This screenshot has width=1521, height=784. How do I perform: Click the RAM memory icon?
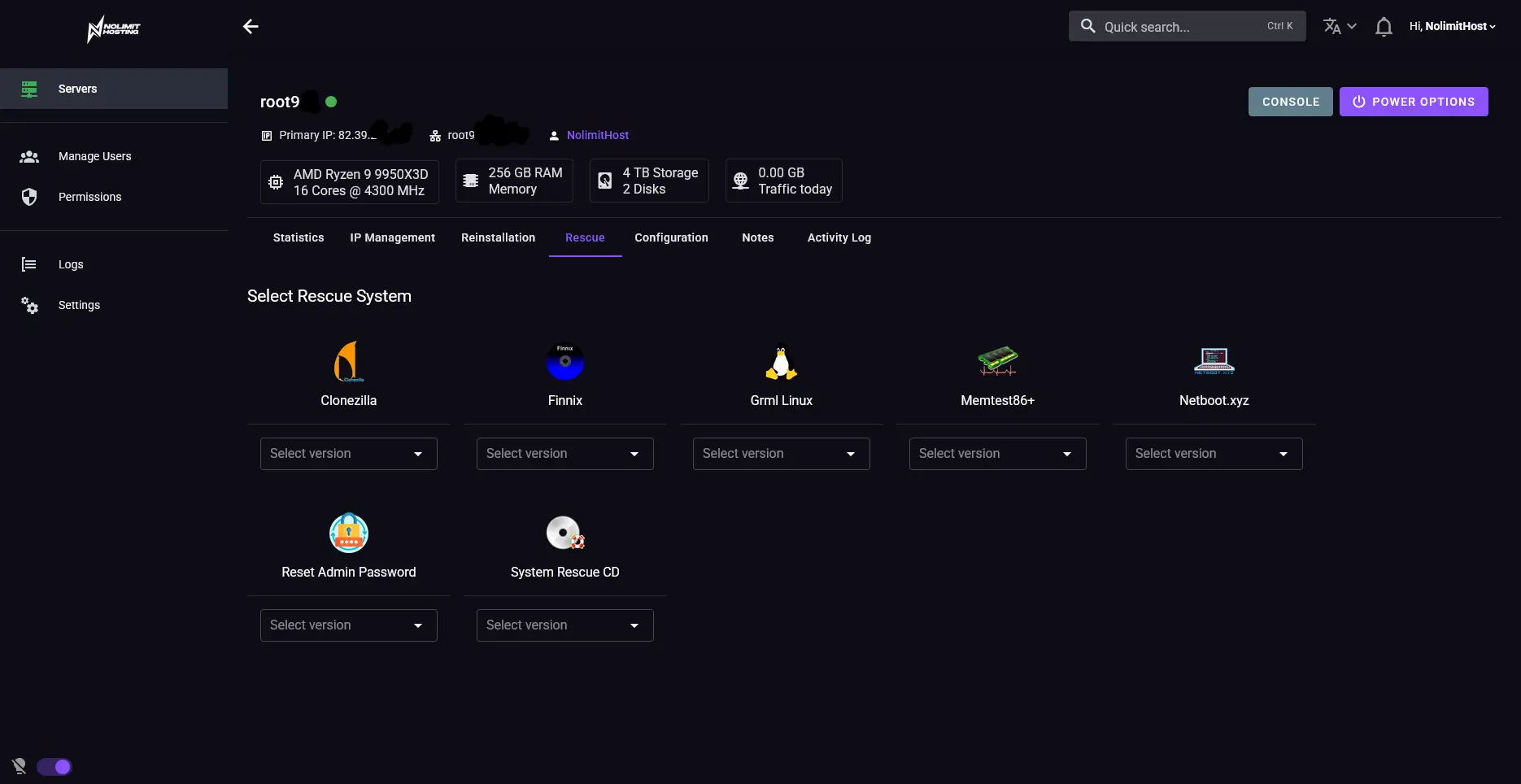tap(471, 181)
